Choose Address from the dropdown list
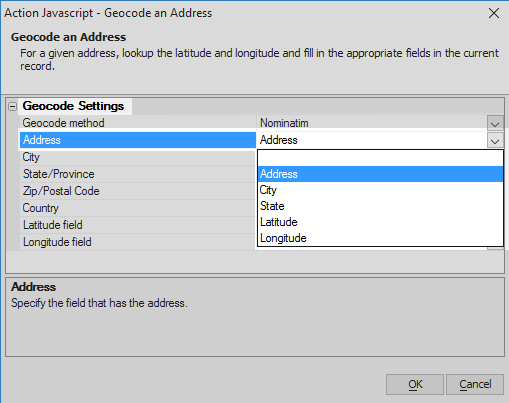 380,174
